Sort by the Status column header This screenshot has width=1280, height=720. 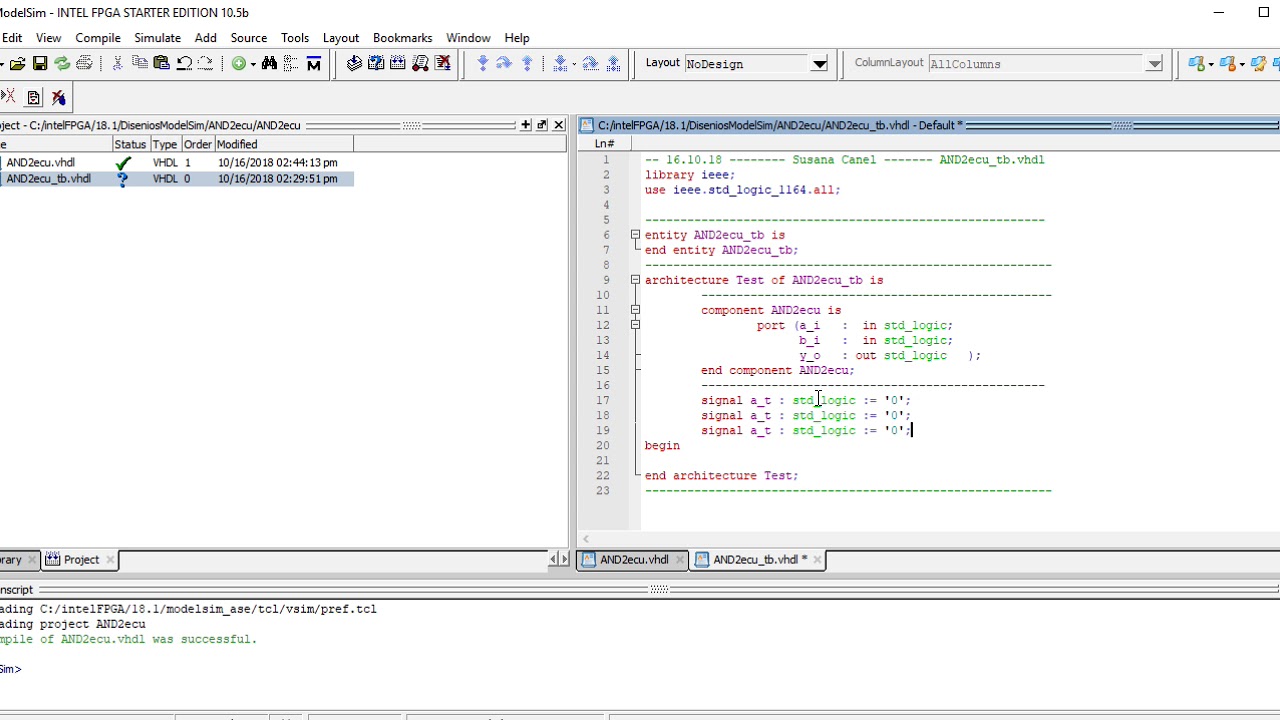point(130,144)
